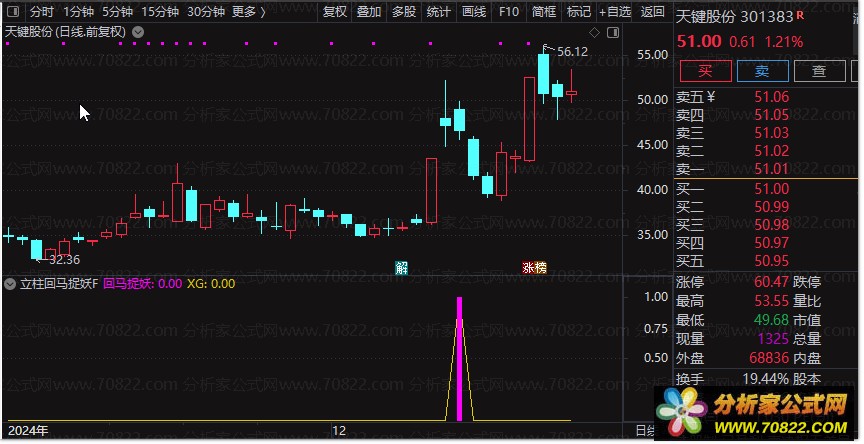Toggle the panel icon left of 分时
The image size is (864, 444).
point(13,11)
